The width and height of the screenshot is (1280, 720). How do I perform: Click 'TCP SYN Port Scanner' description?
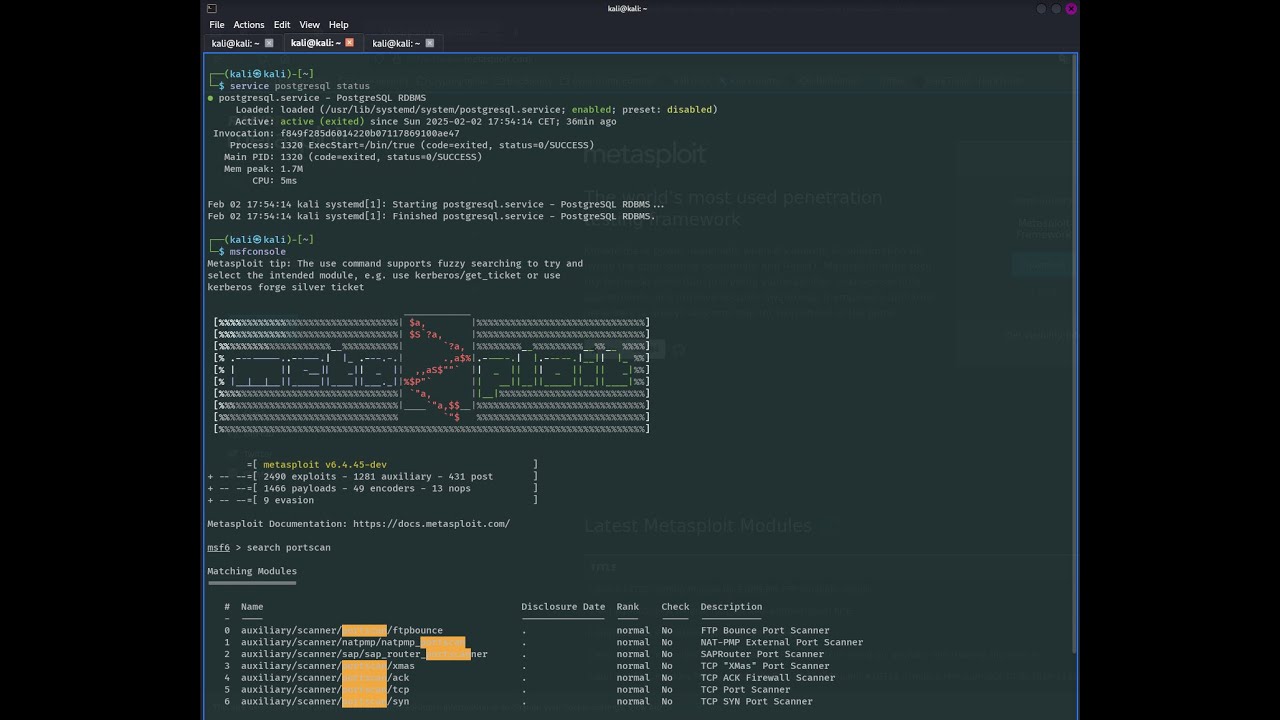(x=757, y=702)
